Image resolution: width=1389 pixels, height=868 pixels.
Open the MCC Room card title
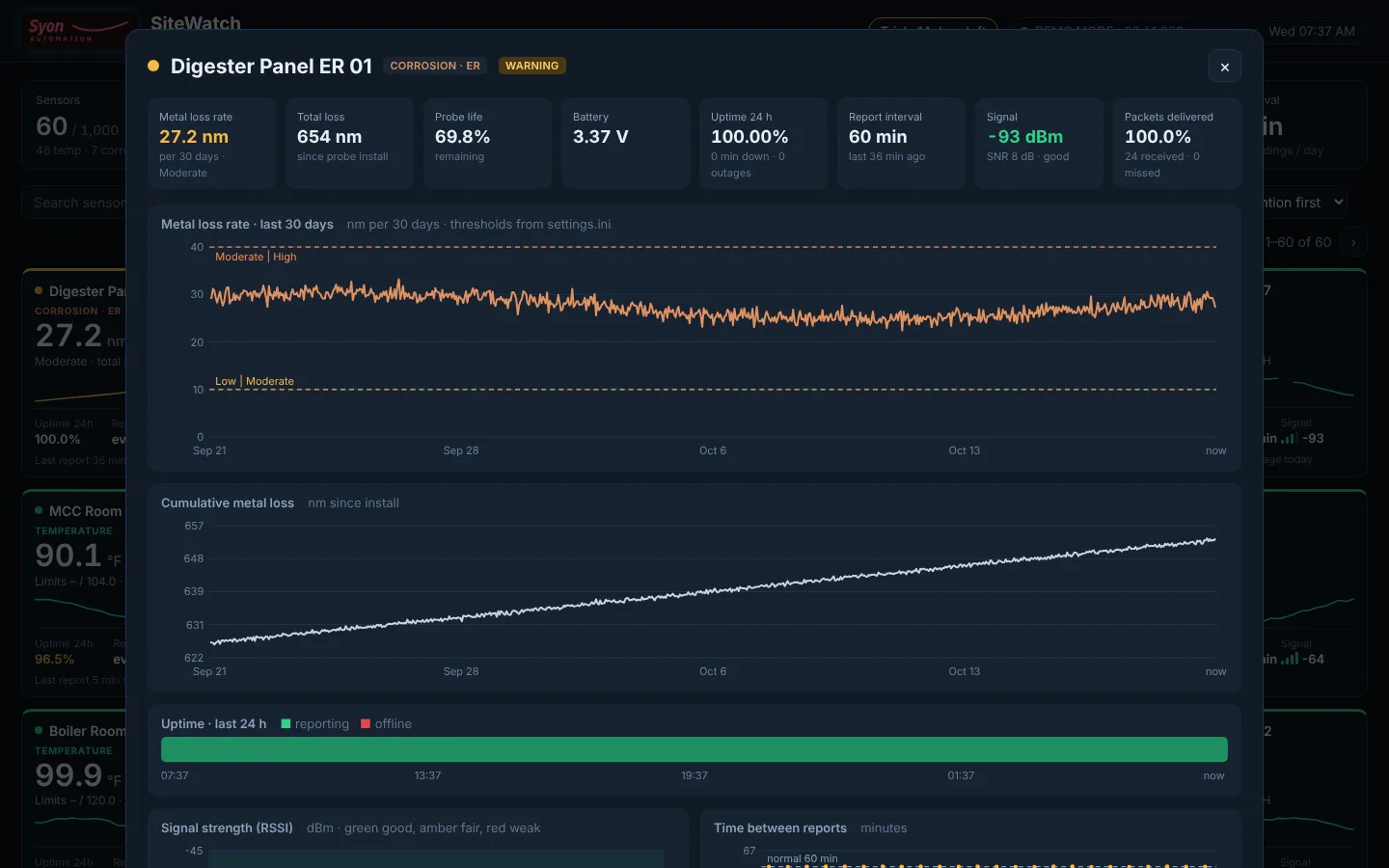click(x=86, y=511)
